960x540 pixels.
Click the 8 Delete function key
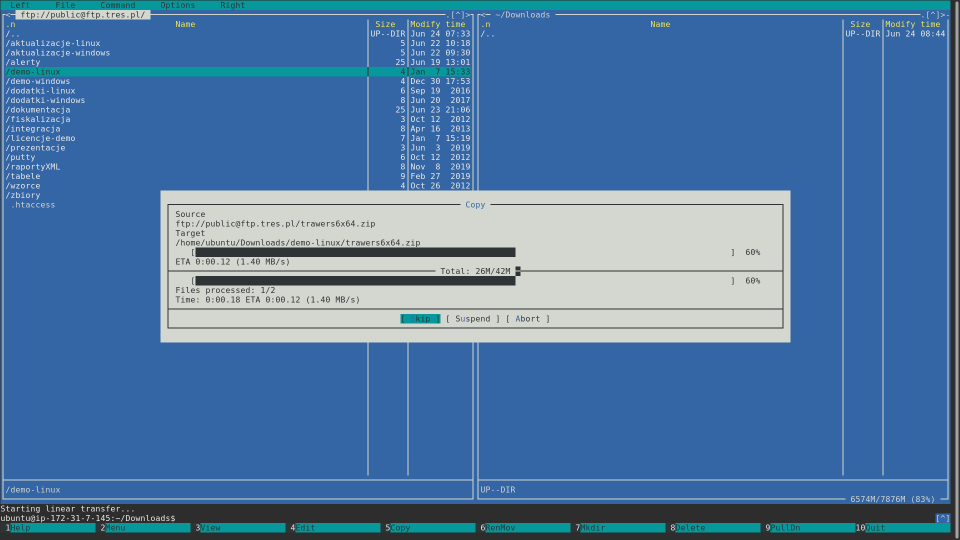[x=714, y=528]
